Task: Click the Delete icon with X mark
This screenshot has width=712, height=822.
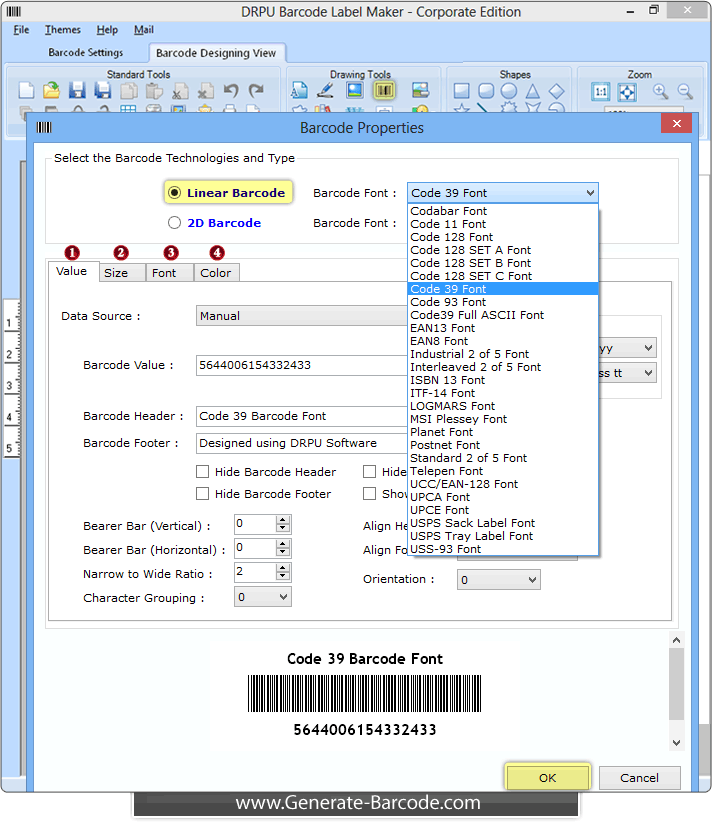Action: click(x=206, y=91)
